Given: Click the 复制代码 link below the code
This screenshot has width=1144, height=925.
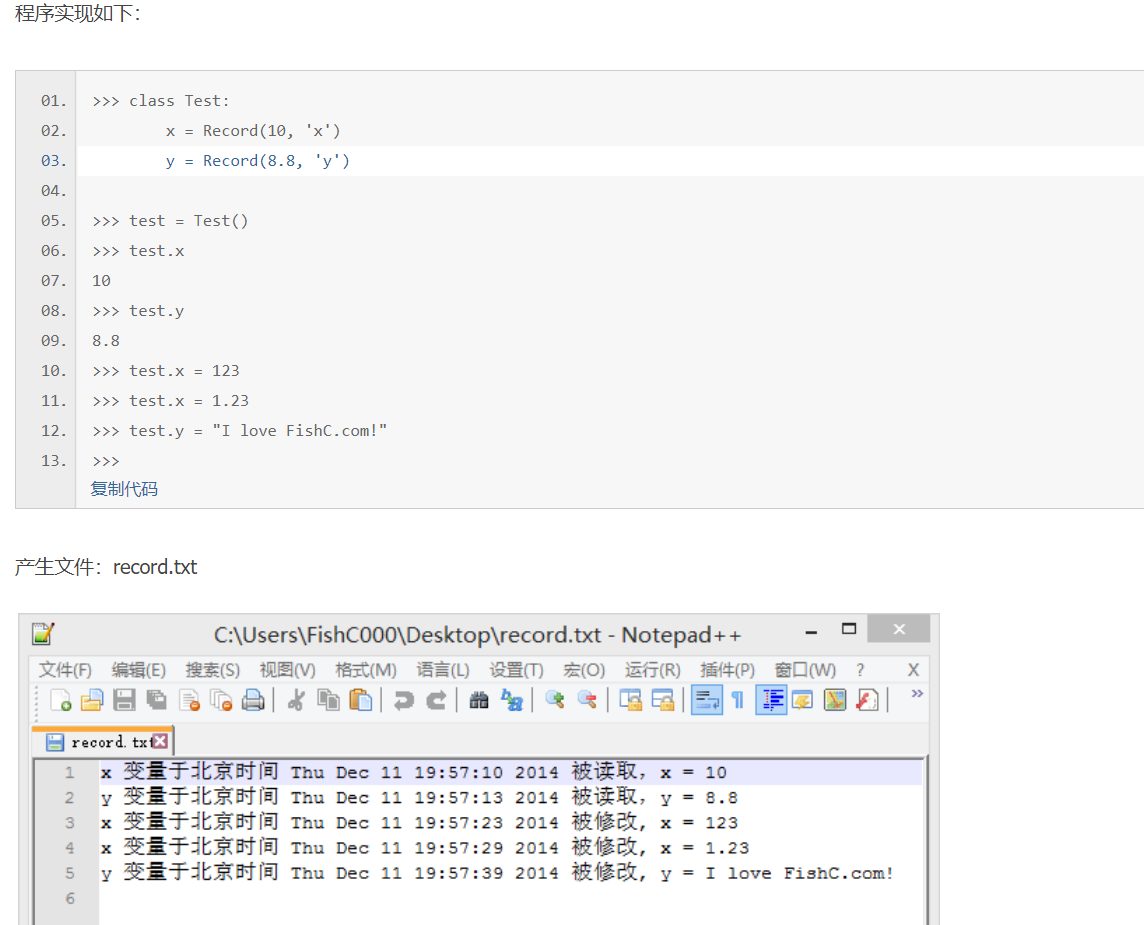Looking at the screenshot, I should coord(124,489).
